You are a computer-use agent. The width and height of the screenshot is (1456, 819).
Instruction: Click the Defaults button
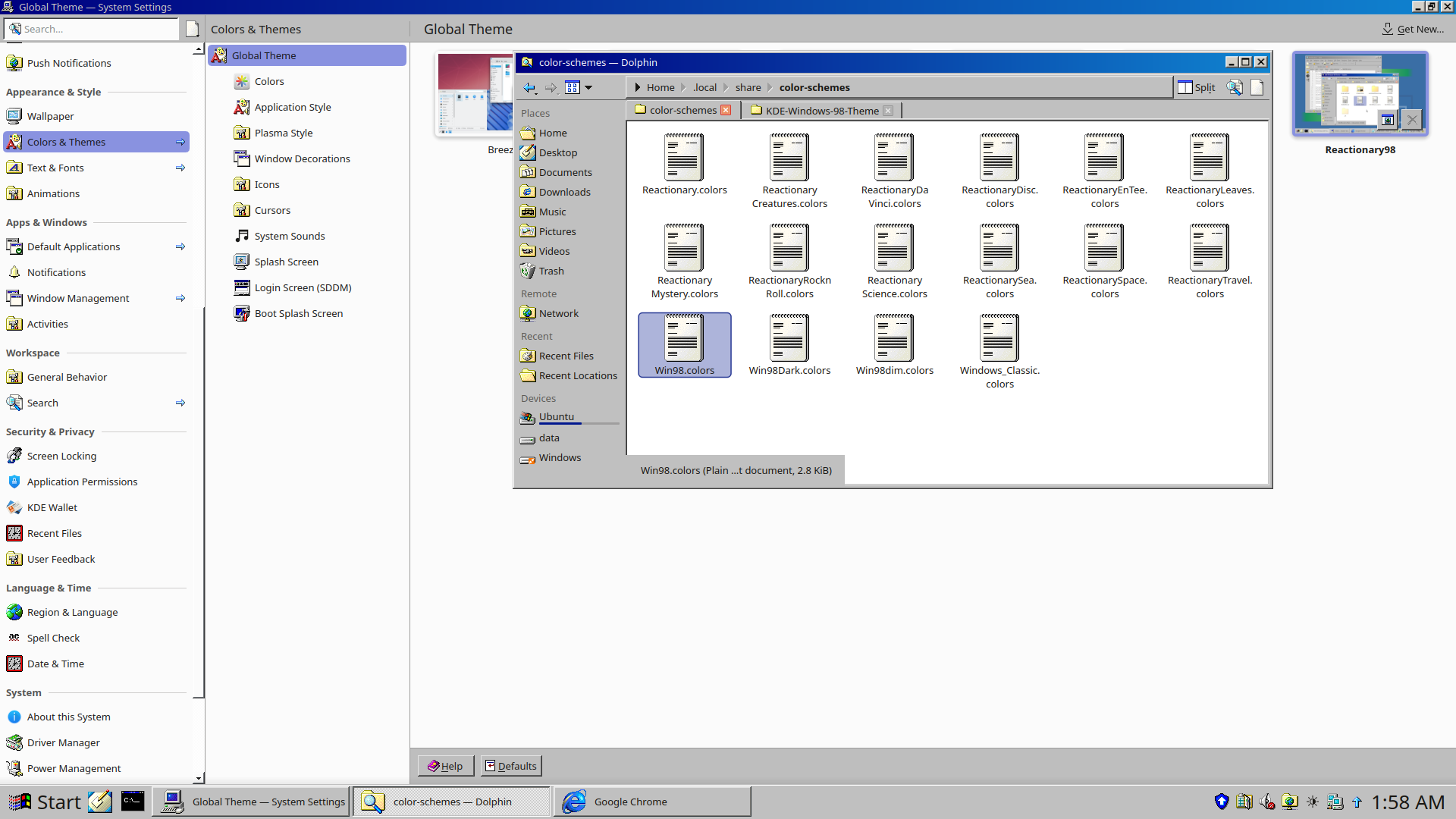(511, 766)
